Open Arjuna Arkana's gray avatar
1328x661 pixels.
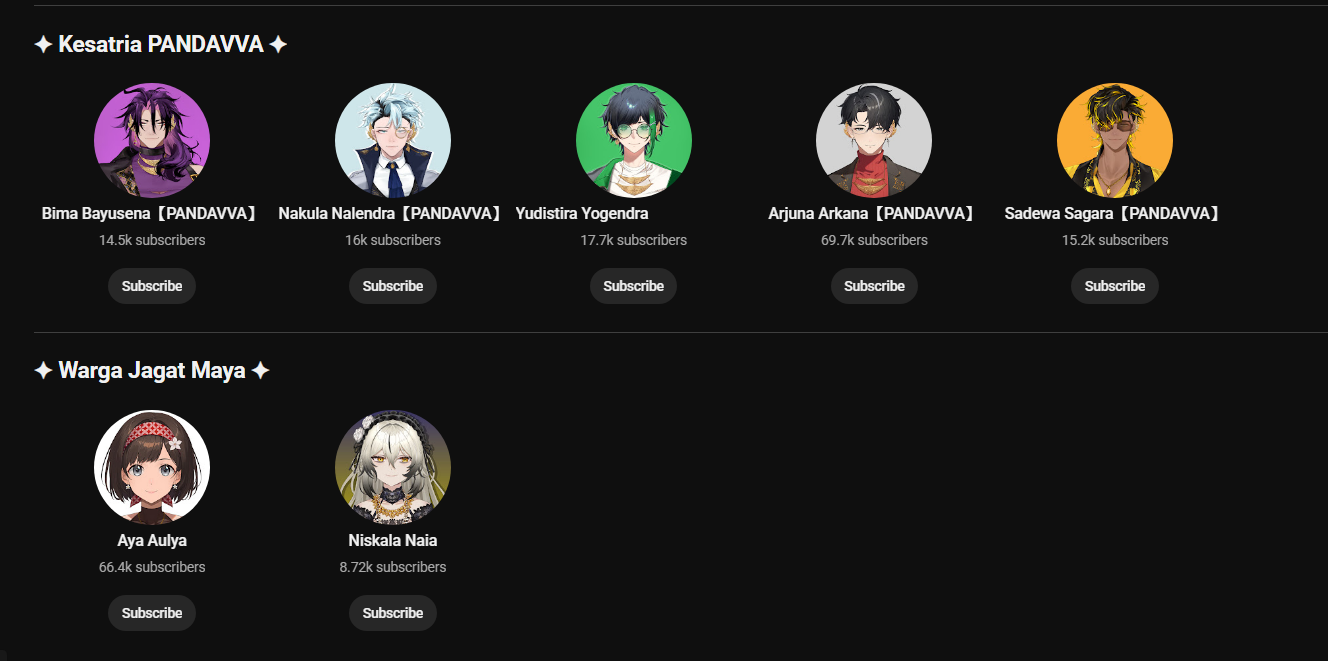[x=874, y=141]
